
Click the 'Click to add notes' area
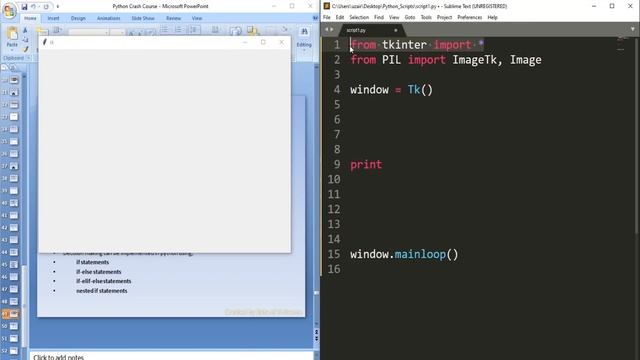(171, 357)
